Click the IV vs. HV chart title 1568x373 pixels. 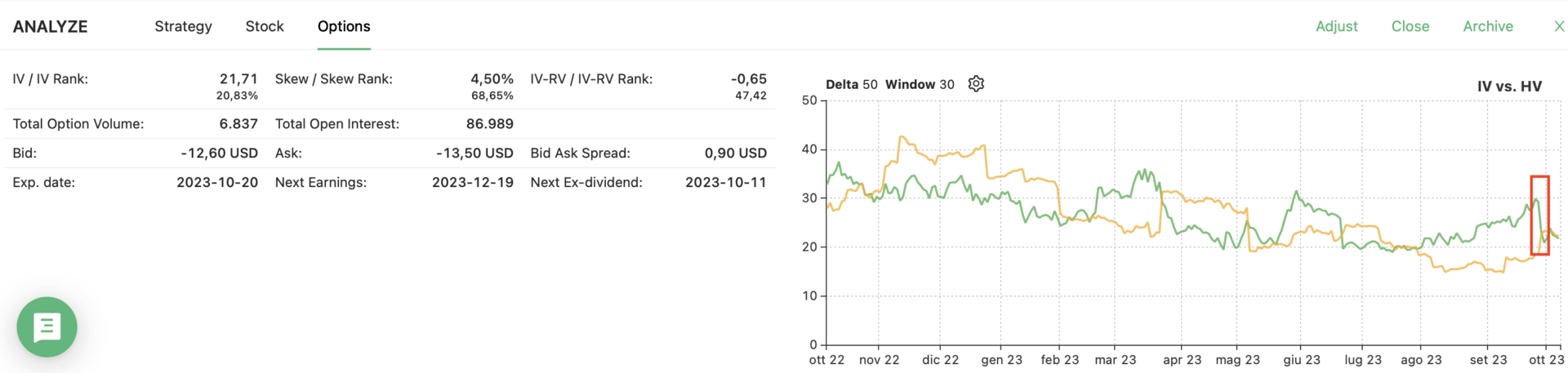click(1509, 86)
